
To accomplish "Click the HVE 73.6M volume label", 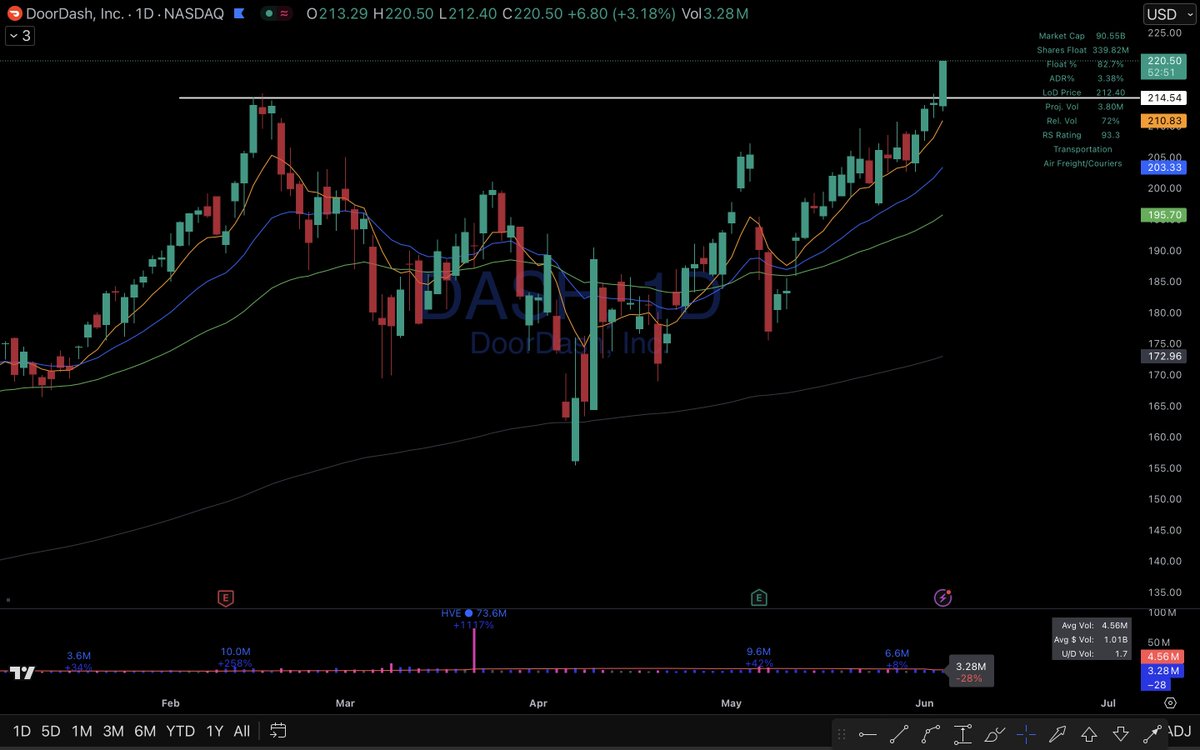I will [475, 613].
